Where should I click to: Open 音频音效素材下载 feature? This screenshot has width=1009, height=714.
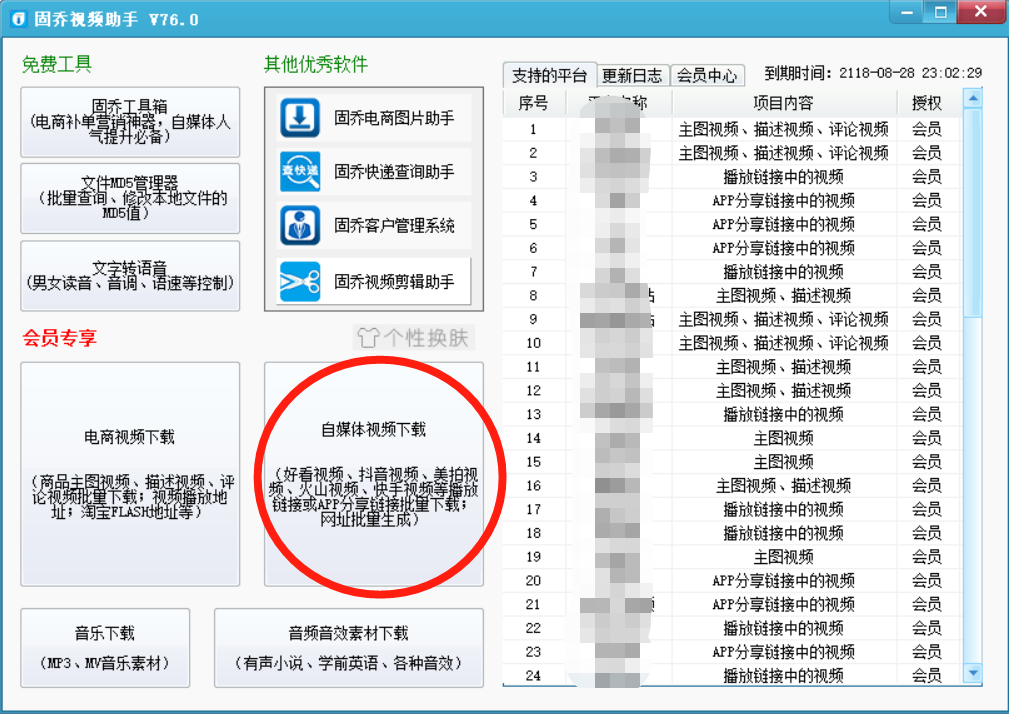tap(349, 648)
